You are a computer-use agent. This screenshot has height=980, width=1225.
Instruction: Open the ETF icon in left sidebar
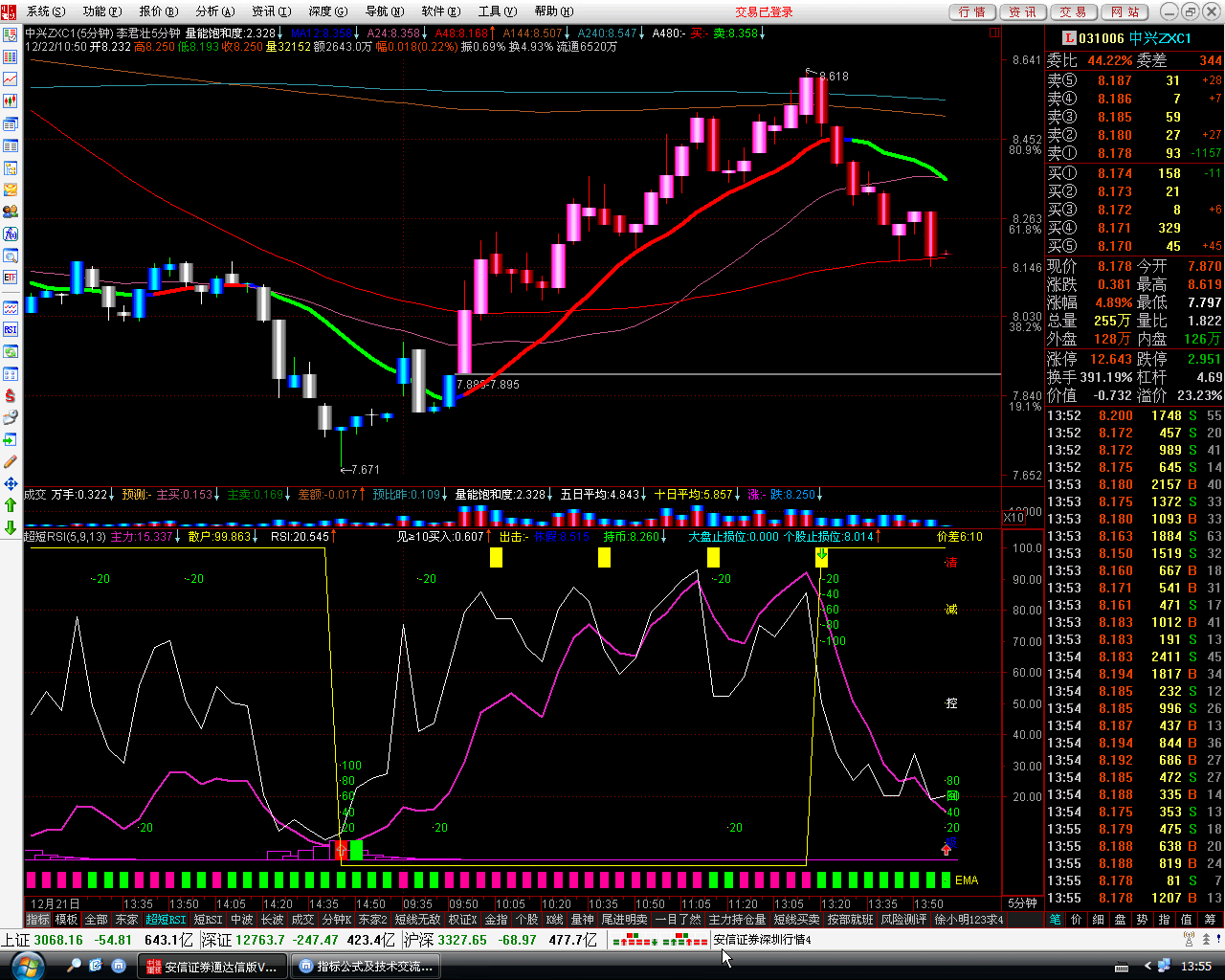tap(11, 278)
